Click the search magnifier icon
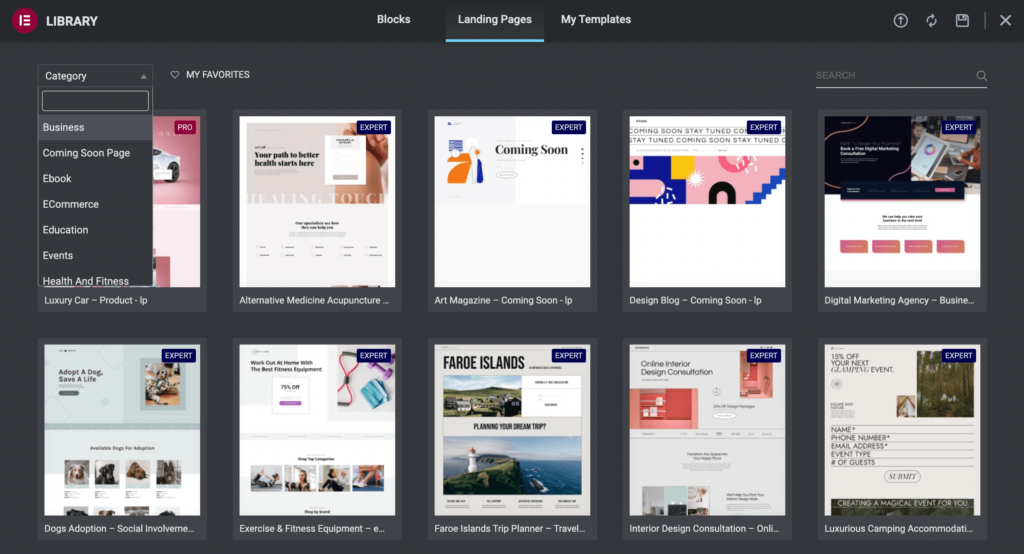This screenshot has height=554, width=1024. pyautogui.click(x=981, y=76)
